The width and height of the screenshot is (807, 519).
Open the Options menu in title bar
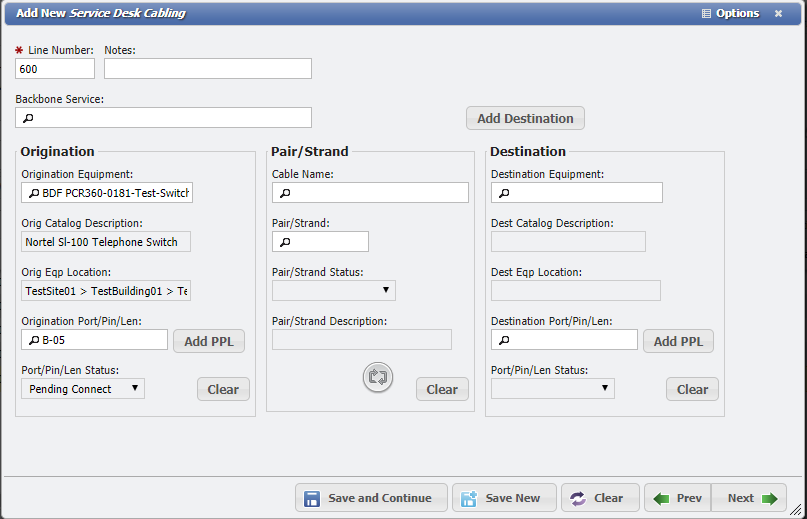click(x=730, y=14)
